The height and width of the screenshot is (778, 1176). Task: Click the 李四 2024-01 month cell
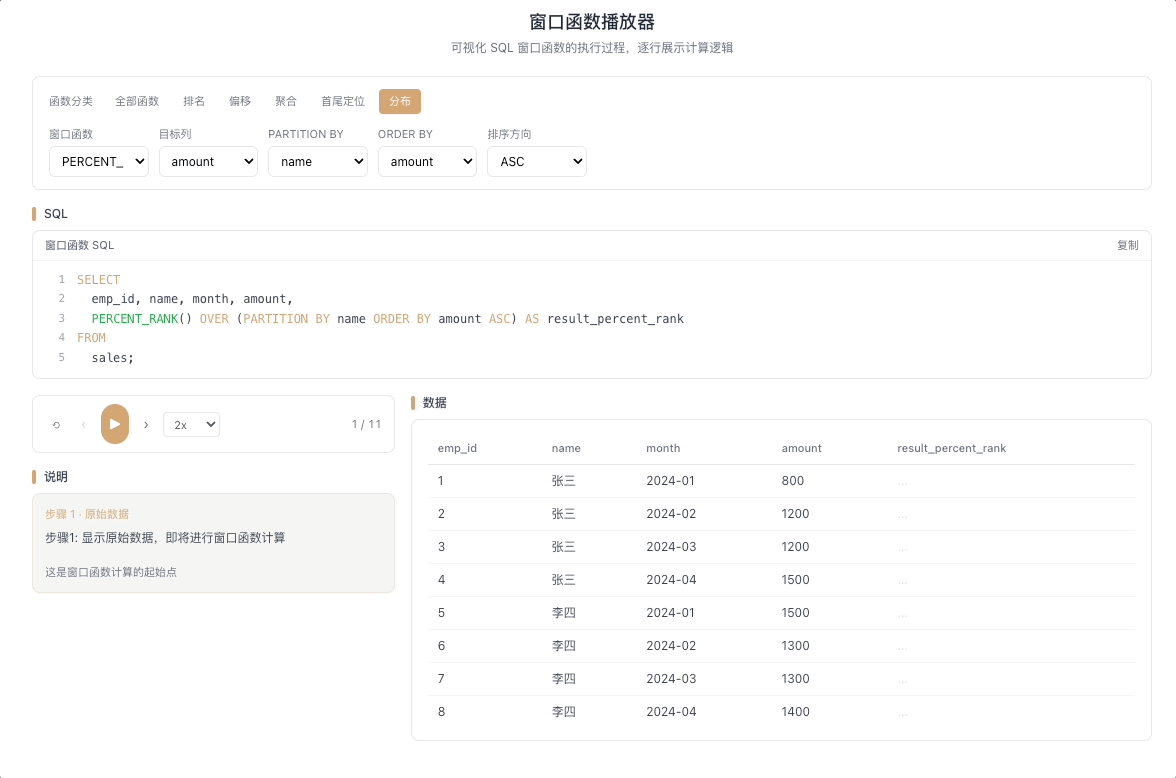click(670, 613)
